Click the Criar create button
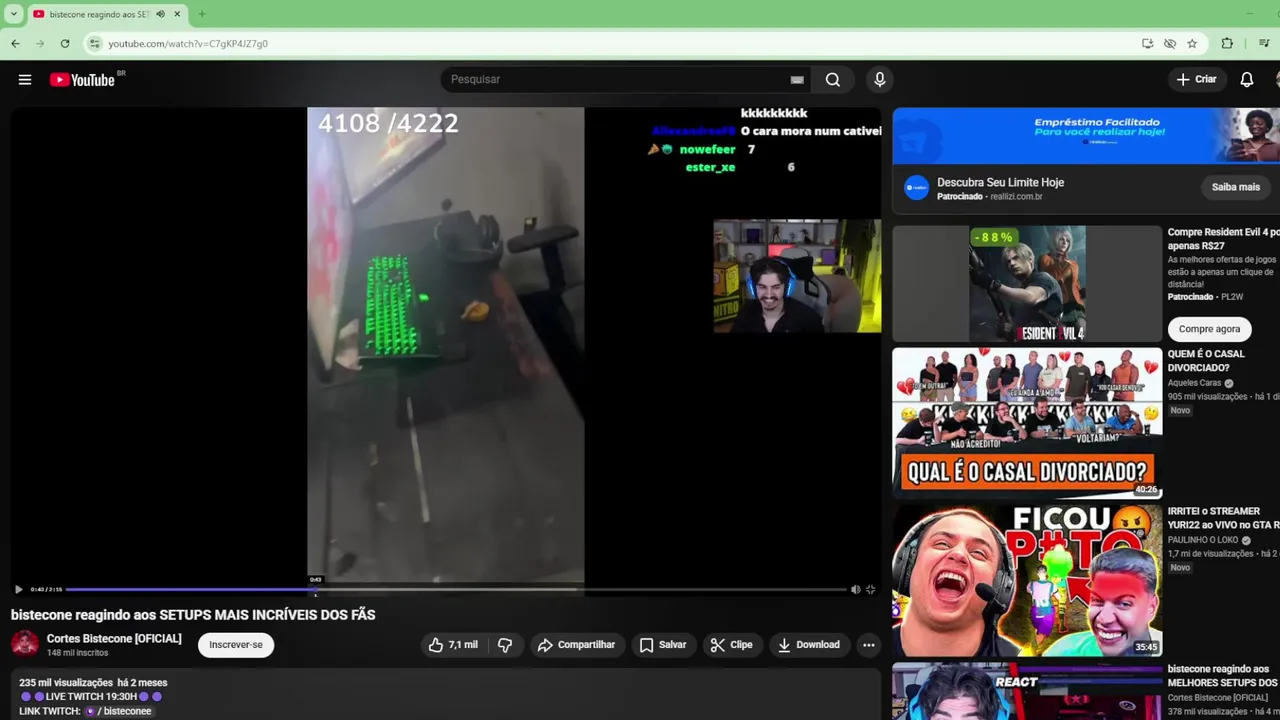1280x720 pixels. (1196, 79)
